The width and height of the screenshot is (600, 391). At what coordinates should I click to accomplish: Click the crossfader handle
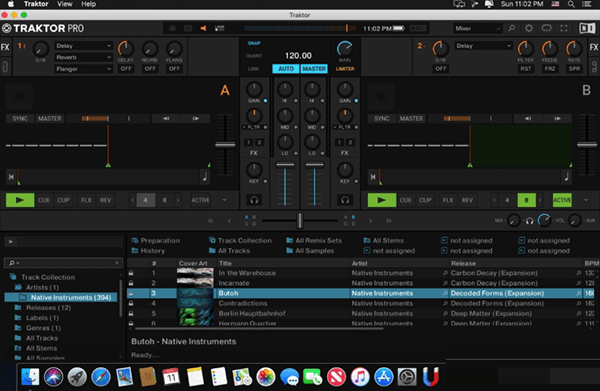click(300, 221)
